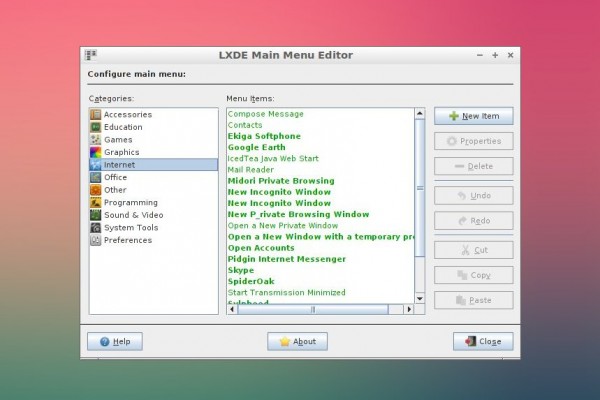Image resolution: width=600 pixels, height=400 pixels.
Task: Click the Accessories category icon
Action: 96,115
